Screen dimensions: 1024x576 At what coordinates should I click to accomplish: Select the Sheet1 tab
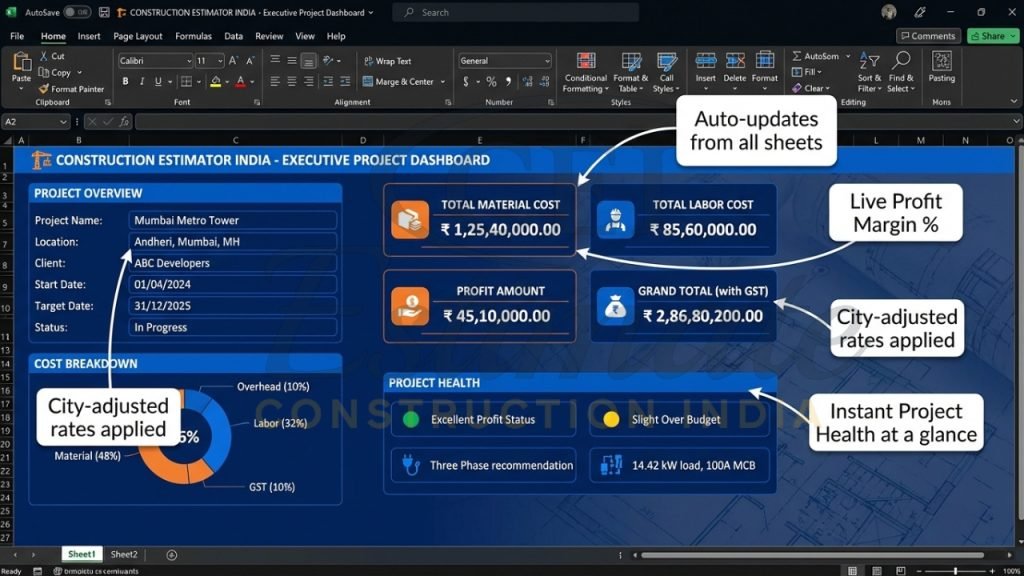click(x=82, y=554)
